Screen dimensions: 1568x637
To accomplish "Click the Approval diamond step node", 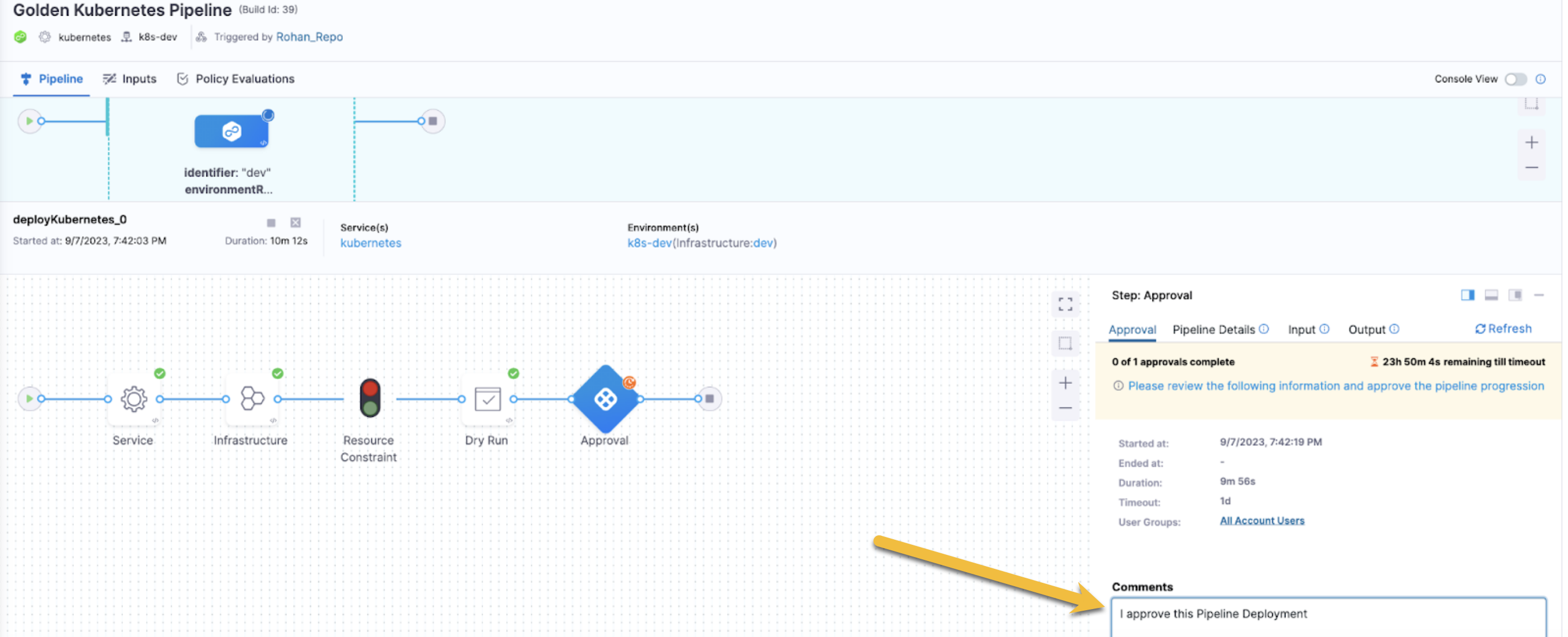I will point(606,399).
